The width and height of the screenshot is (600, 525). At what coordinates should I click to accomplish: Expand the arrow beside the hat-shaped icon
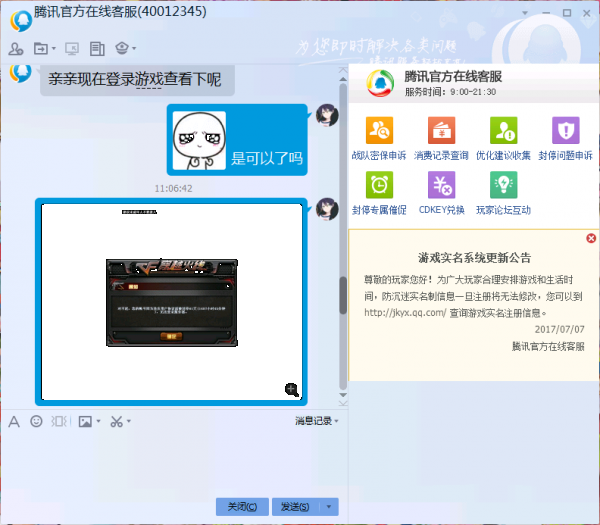pos(134,48)
